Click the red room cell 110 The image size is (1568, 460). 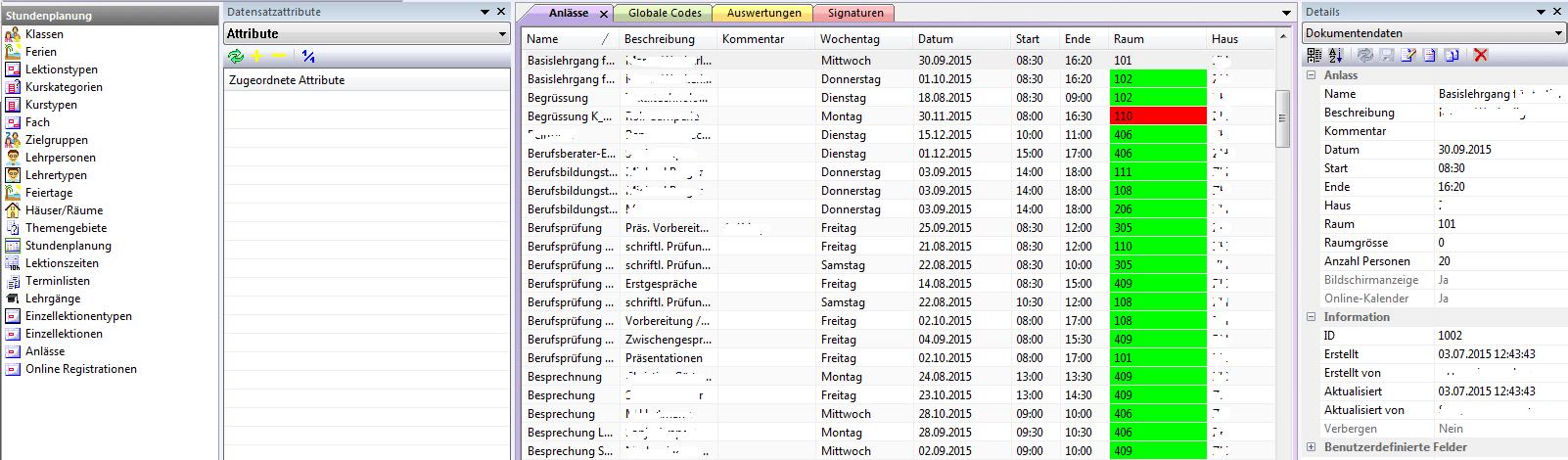tap(1157, 116)
